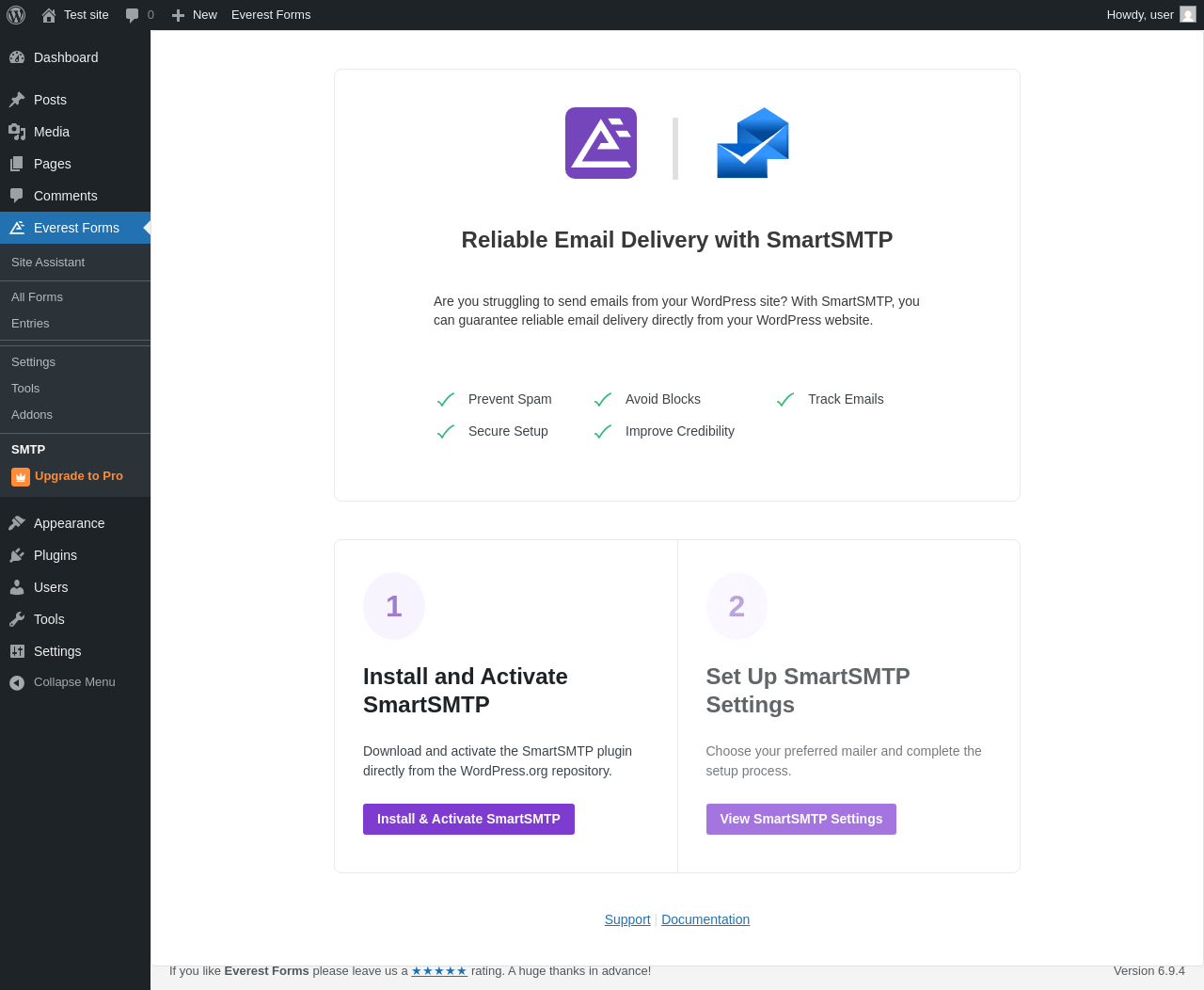Open the Support link

point(627,919)
